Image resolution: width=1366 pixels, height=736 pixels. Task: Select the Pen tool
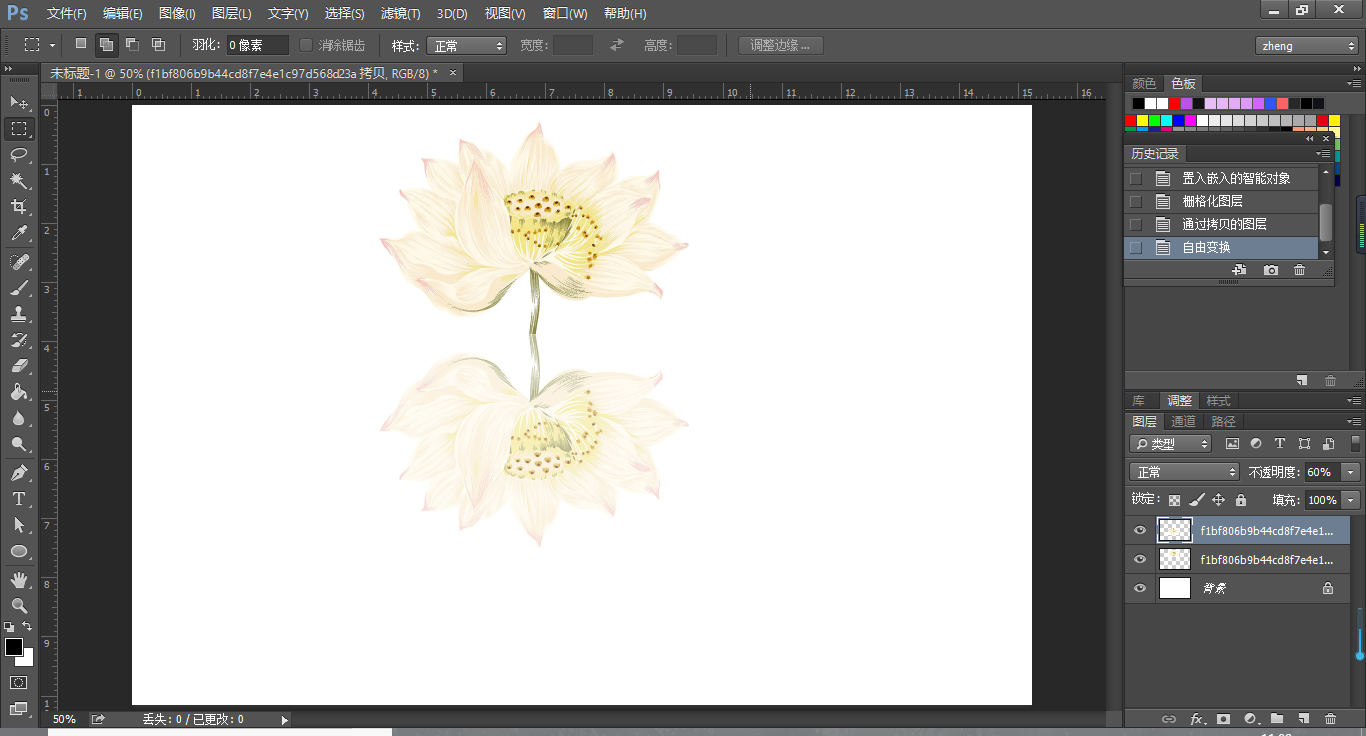click(19, 472)
